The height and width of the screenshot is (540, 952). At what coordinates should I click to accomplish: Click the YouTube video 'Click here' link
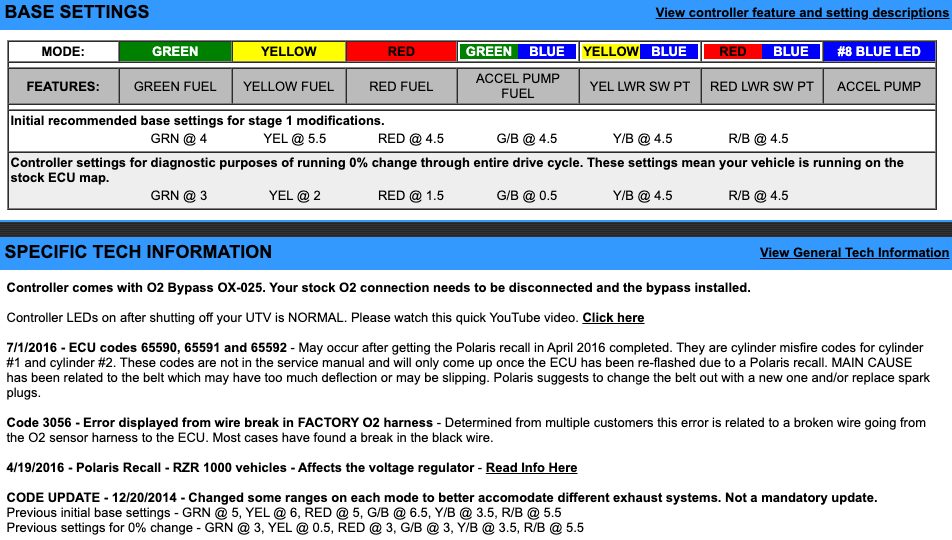pos(613,318)
